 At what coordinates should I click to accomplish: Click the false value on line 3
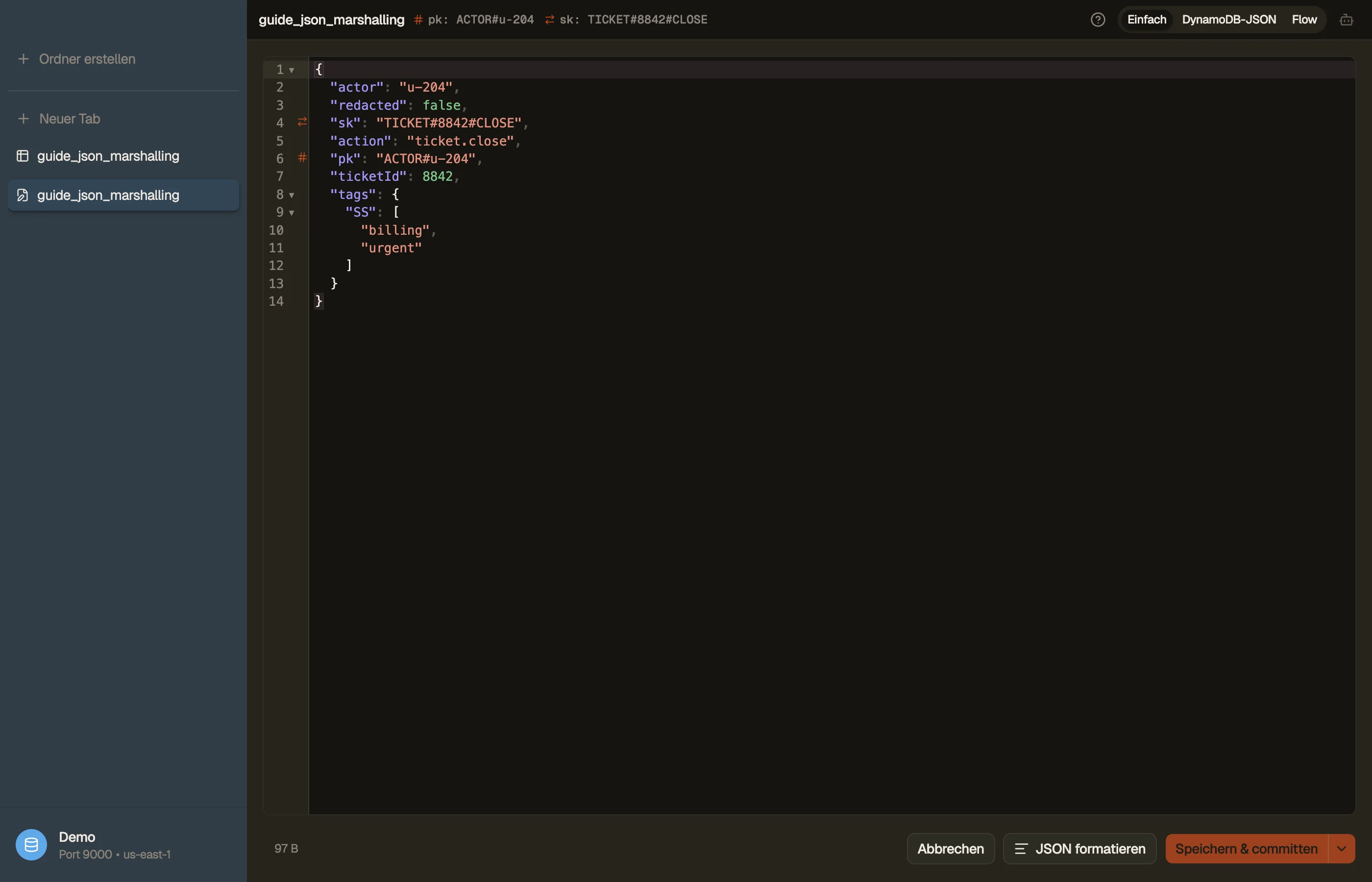(x=441, y=105)
